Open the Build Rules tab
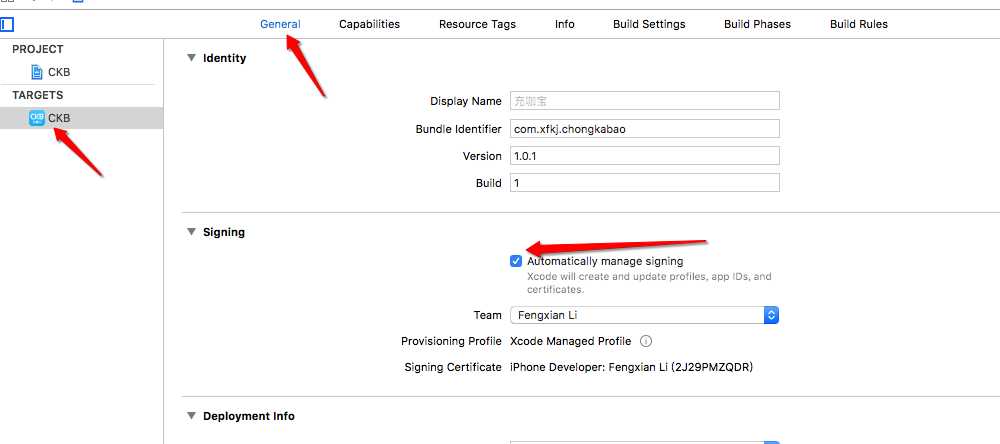 [x=858, y=24]
